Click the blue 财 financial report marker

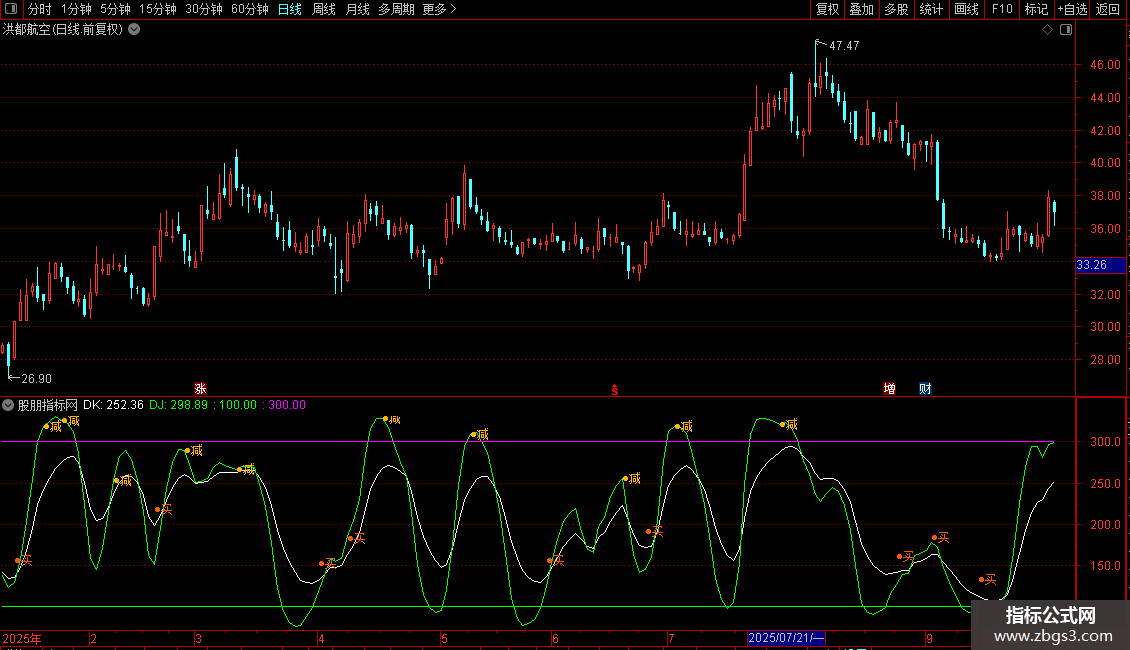[925, 389]
